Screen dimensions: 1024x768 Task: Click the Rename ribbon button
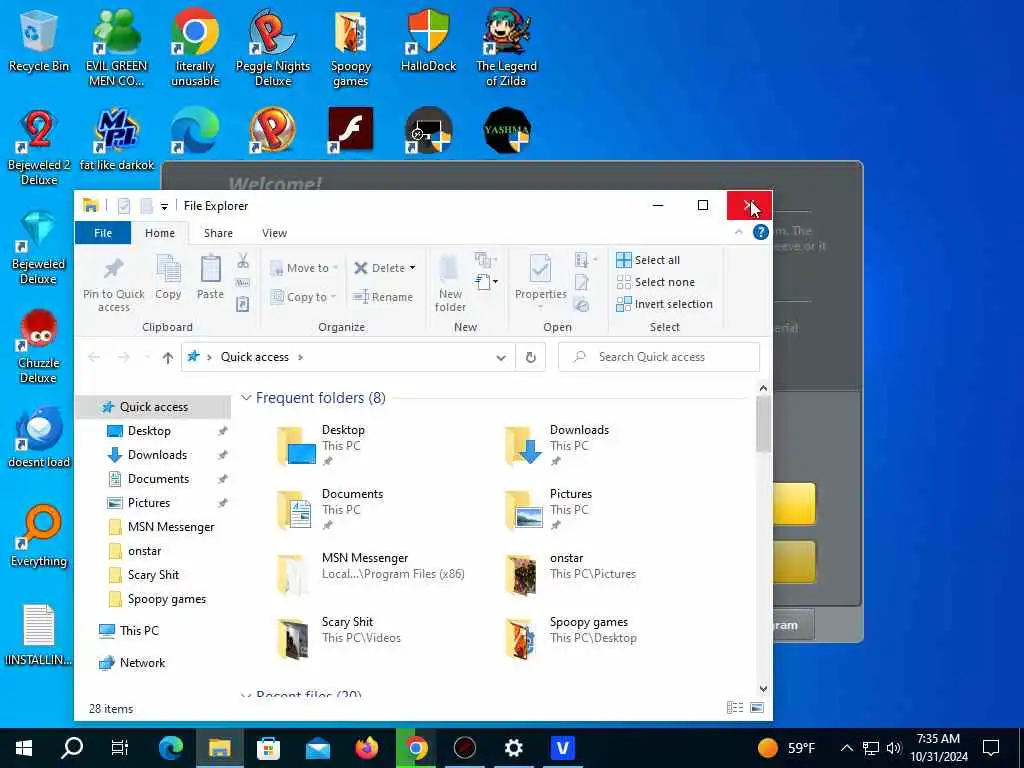[383, 297]
